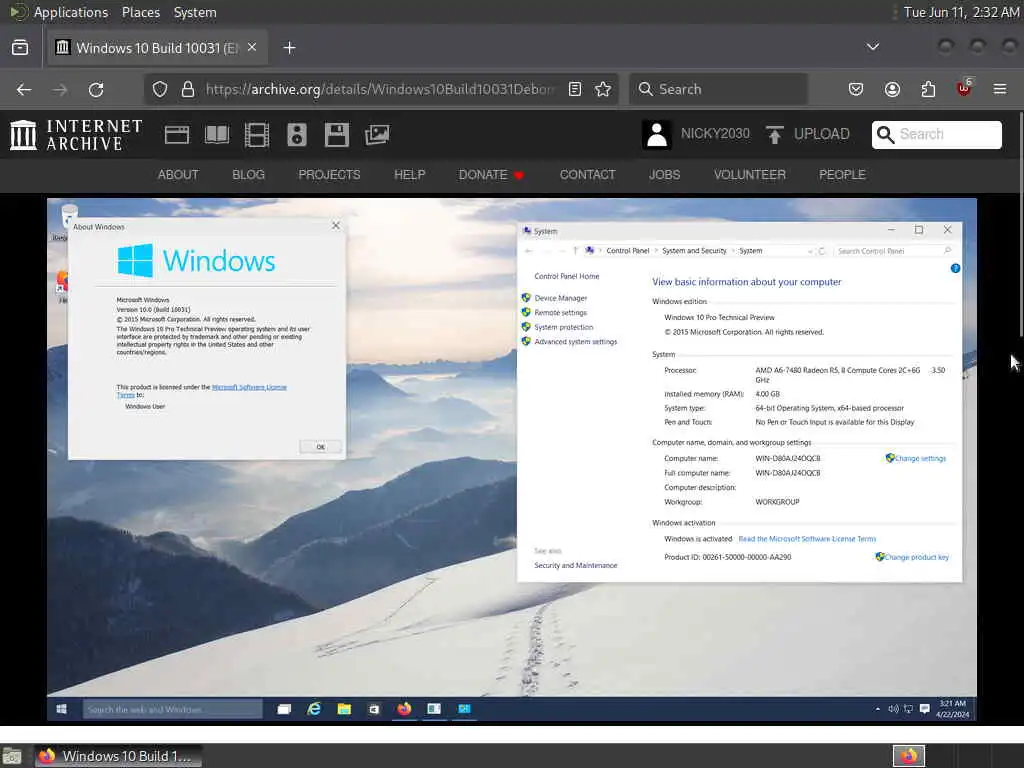Close the Windows 10 Build 10031 tab
This screenshot has height=768, width=1024.
pos(252,48)
